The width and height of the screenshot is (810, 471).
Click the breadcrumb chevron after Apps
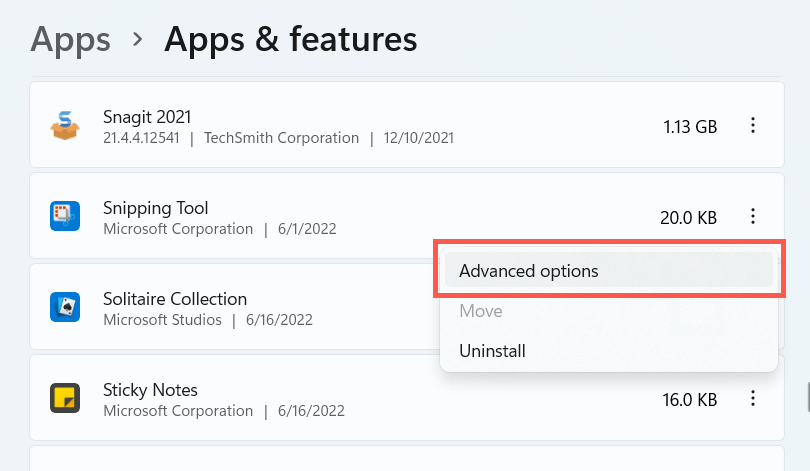138,40
